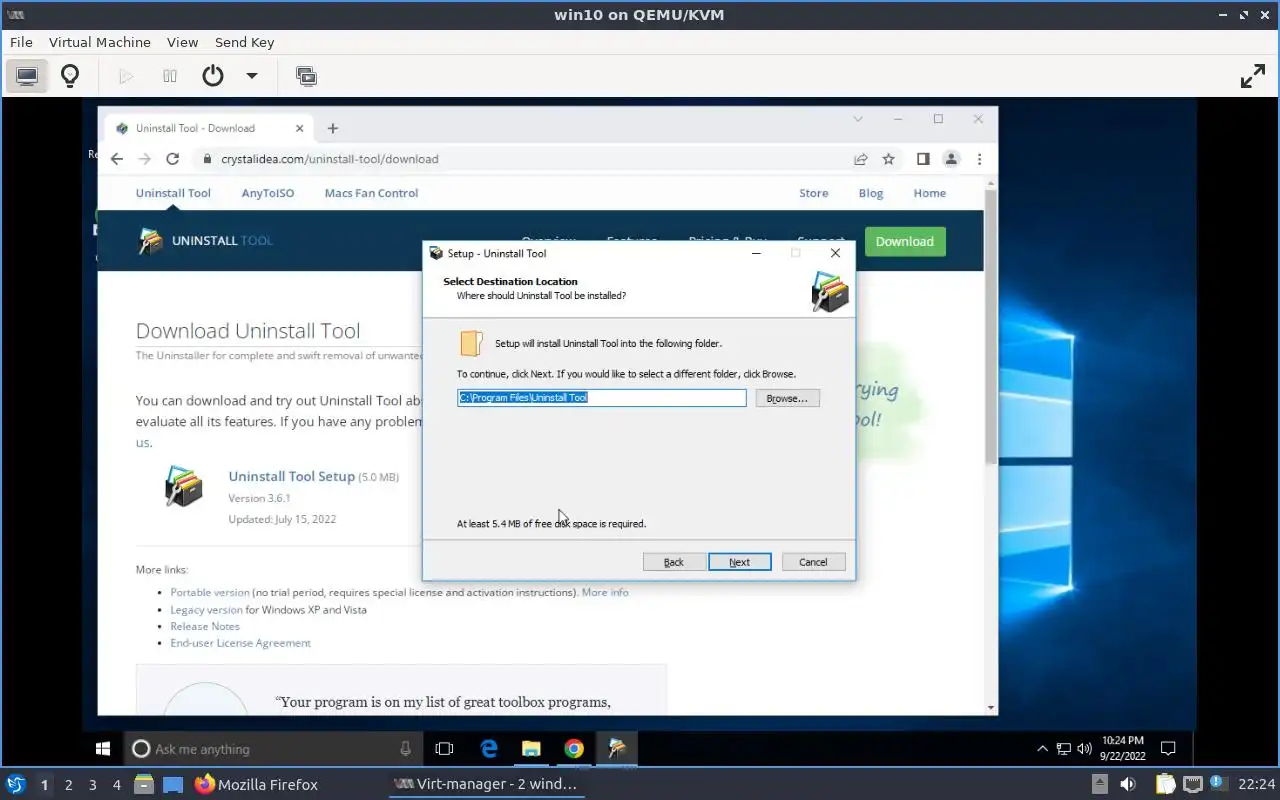Click the crystalidea.com address bar

[520, 159]
